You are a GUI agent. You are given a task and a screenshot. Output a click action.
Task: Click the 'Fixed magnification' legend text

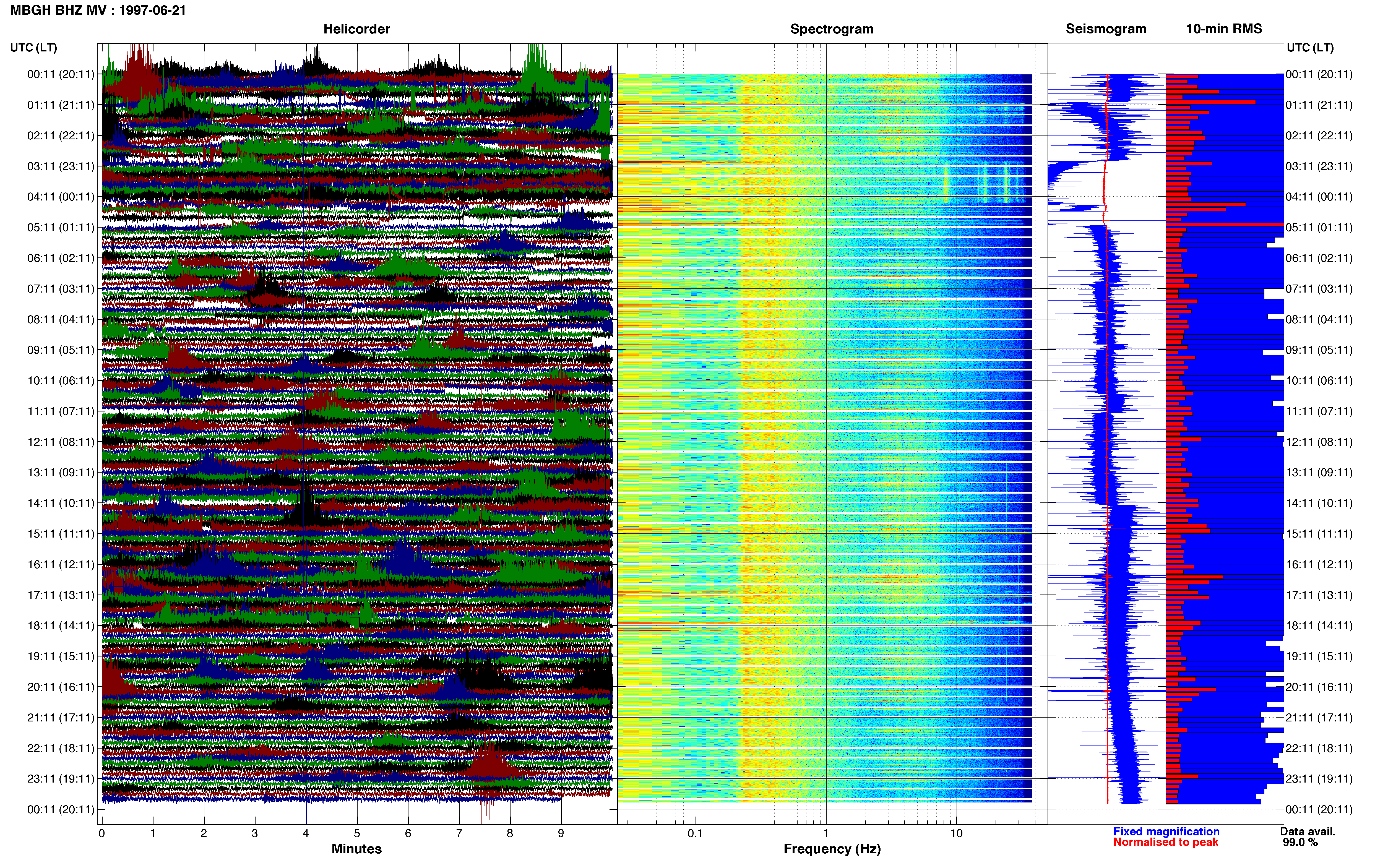click(x=1166, y=832)
